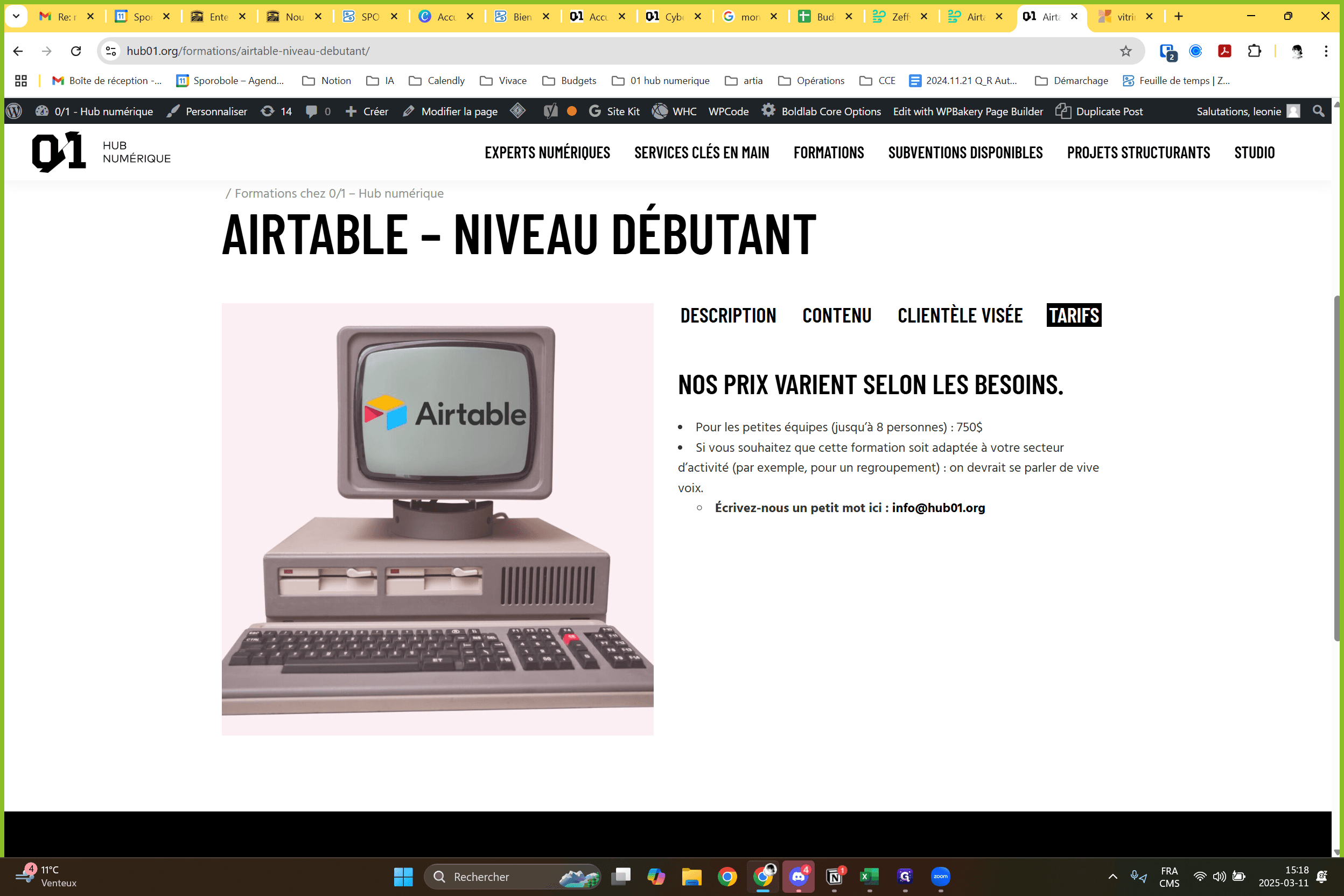The width and height of the screenshot is (1344, 896).
Task: Open the Task View taskbar icon
Action: [620, 876]
